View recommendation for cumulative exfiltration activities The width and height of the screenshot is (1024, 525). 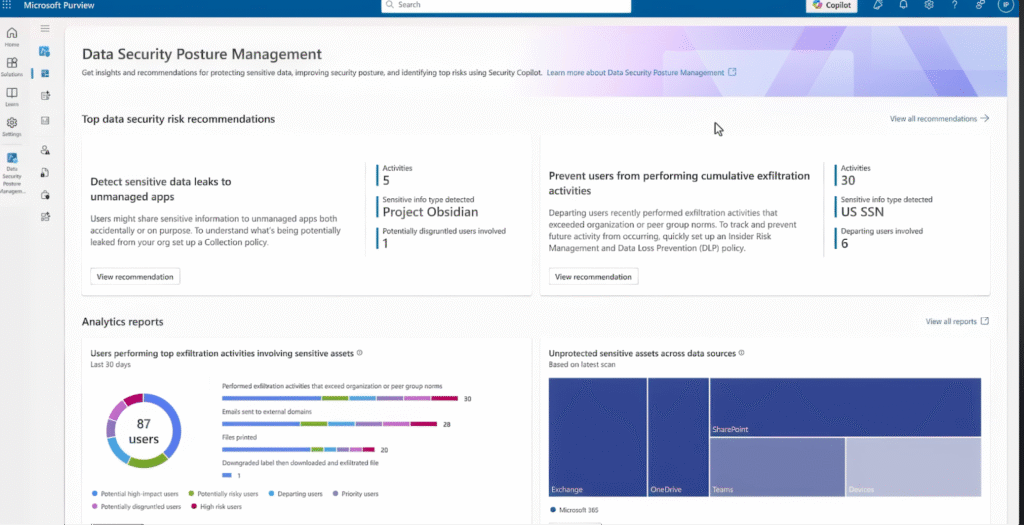click(594, 276)
